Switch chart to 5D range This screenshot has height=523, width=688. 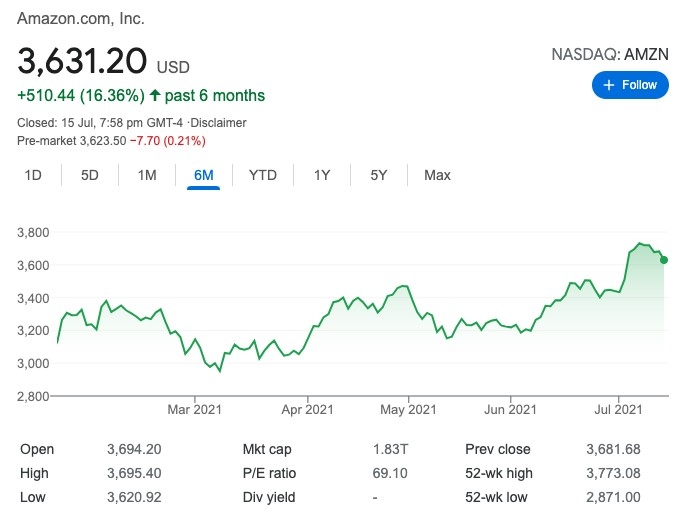point(90,175)
